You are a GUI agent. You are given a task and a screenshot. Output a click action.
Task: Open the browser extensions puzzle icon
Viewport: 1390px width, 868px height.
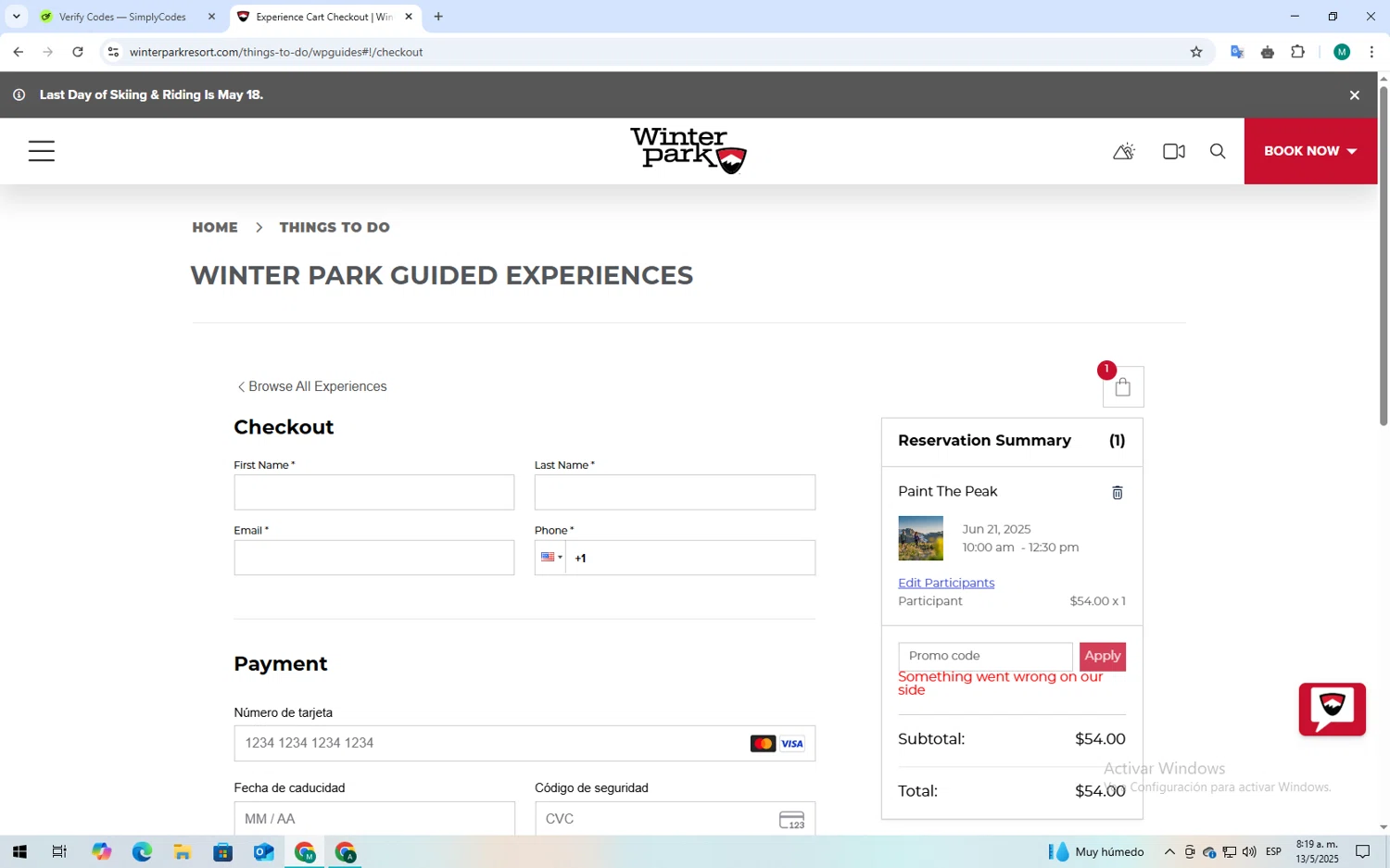pyautogui.click(x=1298, y=52)
